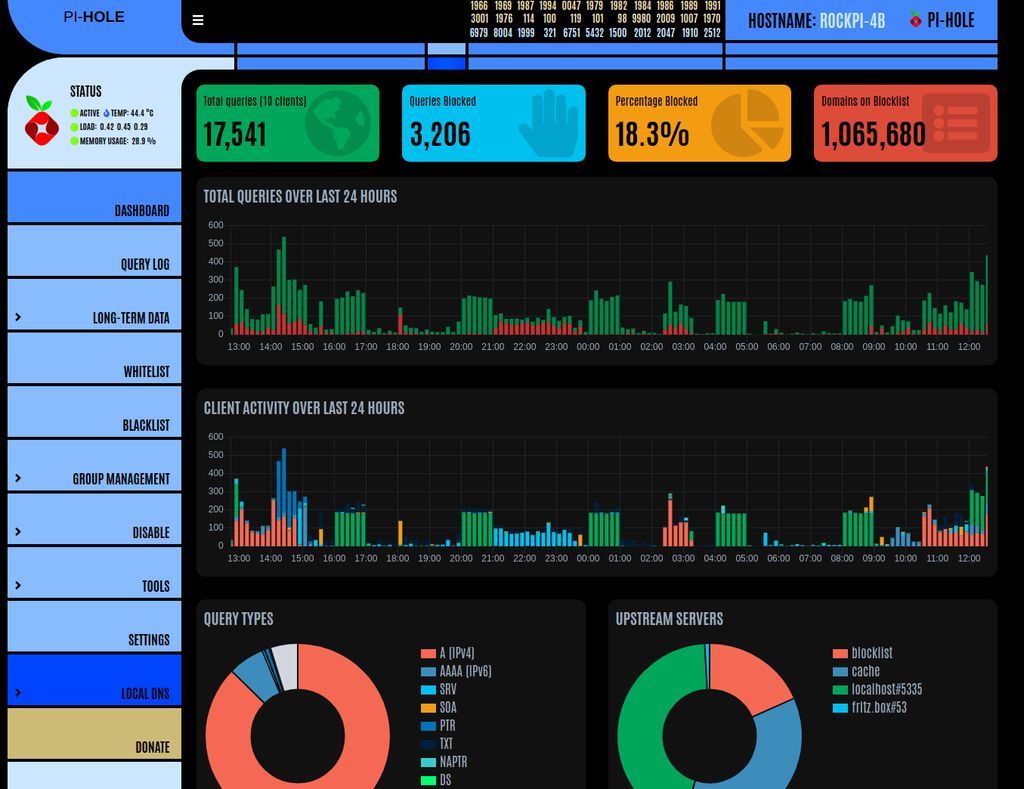The image size is (1024, 789).
Task: Click the PI-HOLE text link beside hostname
Action: [x=950, y=20]
